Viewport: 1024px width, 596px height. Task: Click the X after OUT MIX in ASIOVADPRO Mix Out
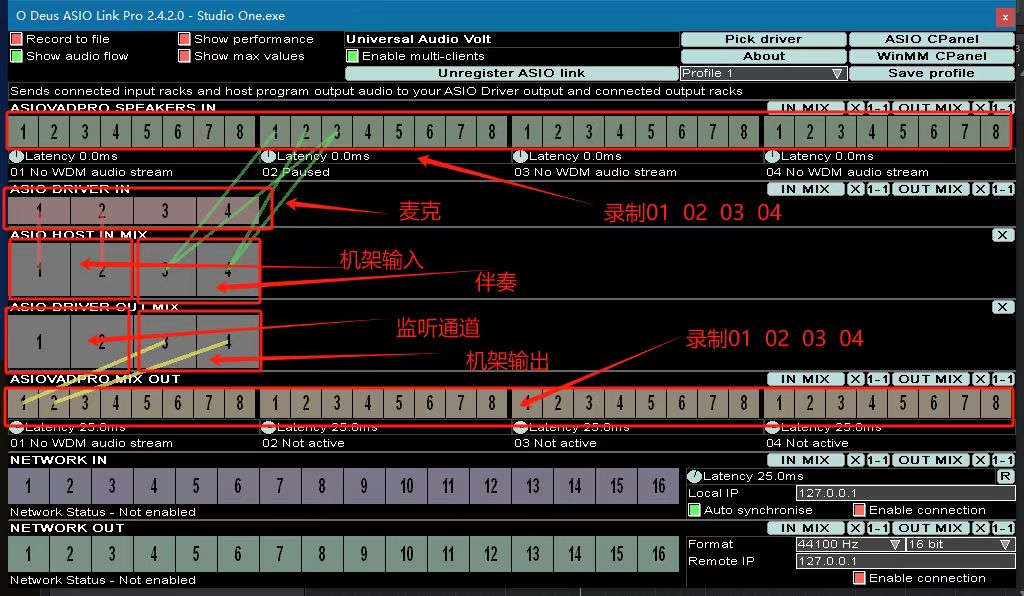click(980, 379)
